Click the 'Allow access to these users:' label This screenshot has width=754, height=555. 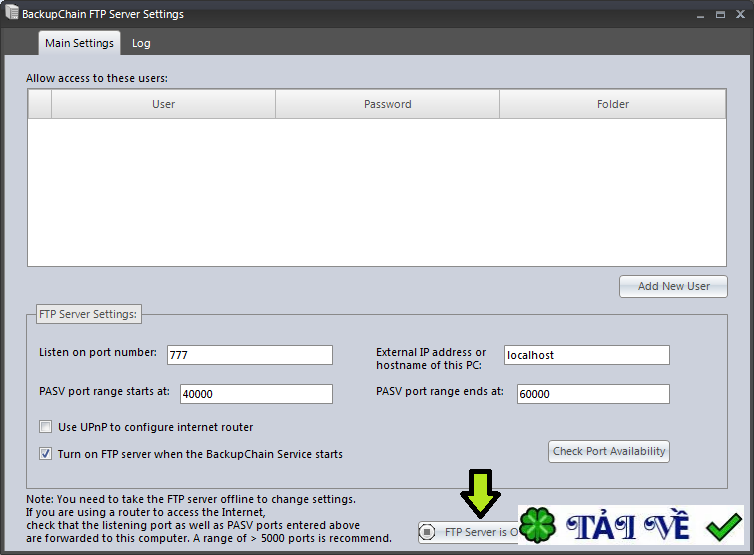click(97, 78)
